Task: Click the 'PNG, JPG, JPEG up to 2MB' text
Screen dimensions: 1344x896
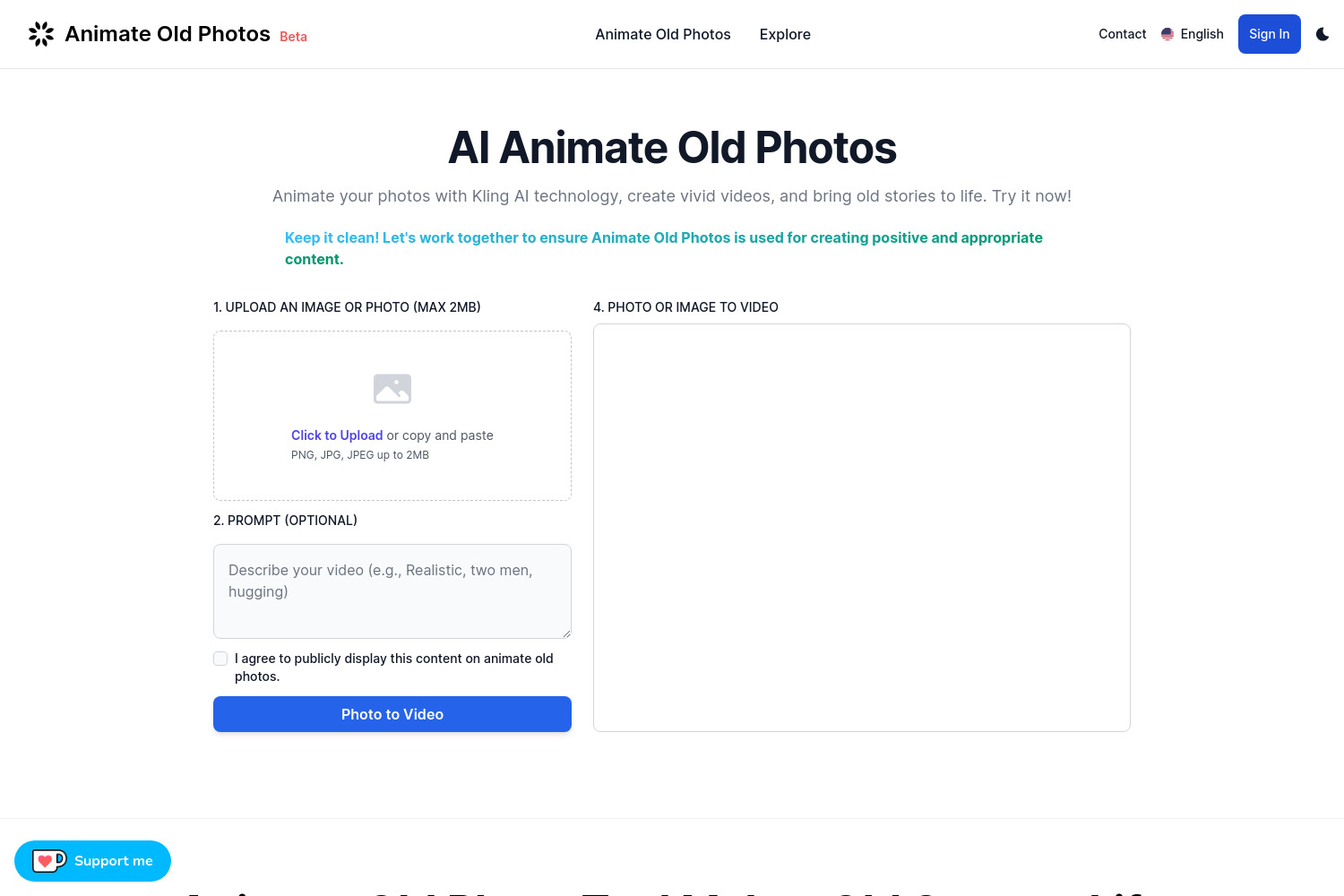Action: pyautogui.click(x=360, y=455)
